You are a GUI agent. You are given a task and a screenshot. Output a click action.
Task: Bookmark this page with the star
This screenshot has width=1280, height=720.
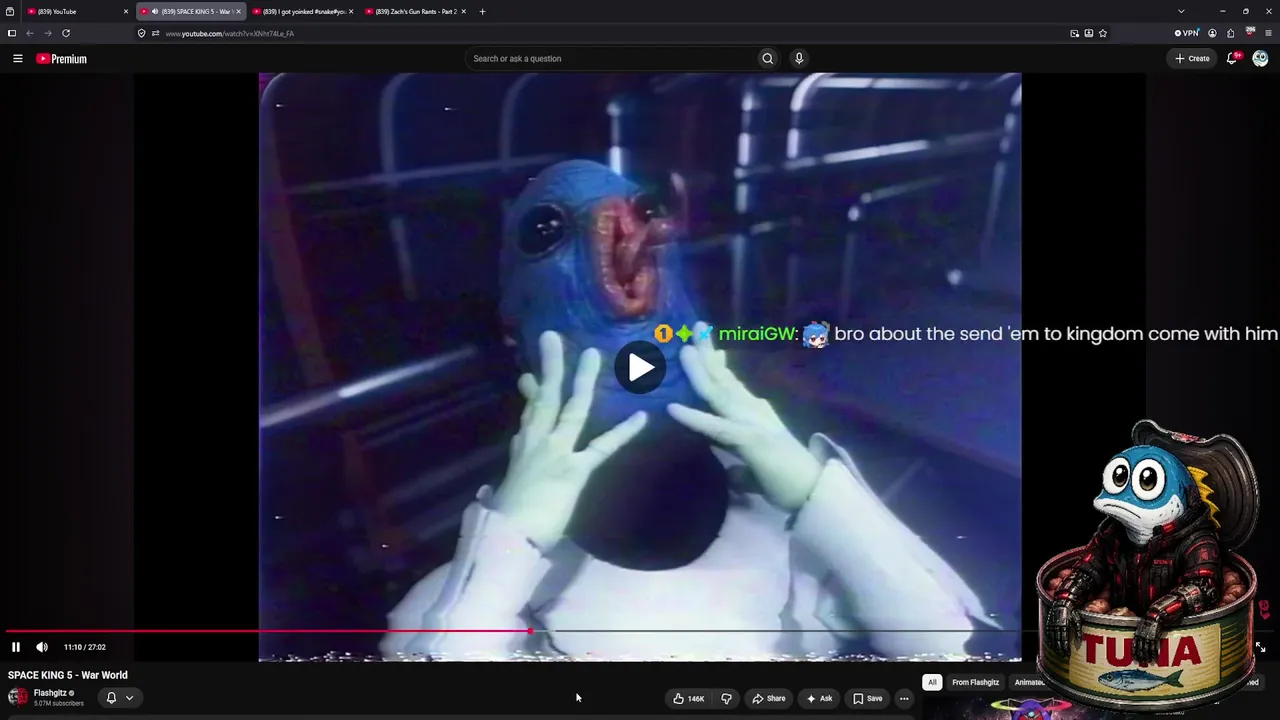pos(1103,33)
